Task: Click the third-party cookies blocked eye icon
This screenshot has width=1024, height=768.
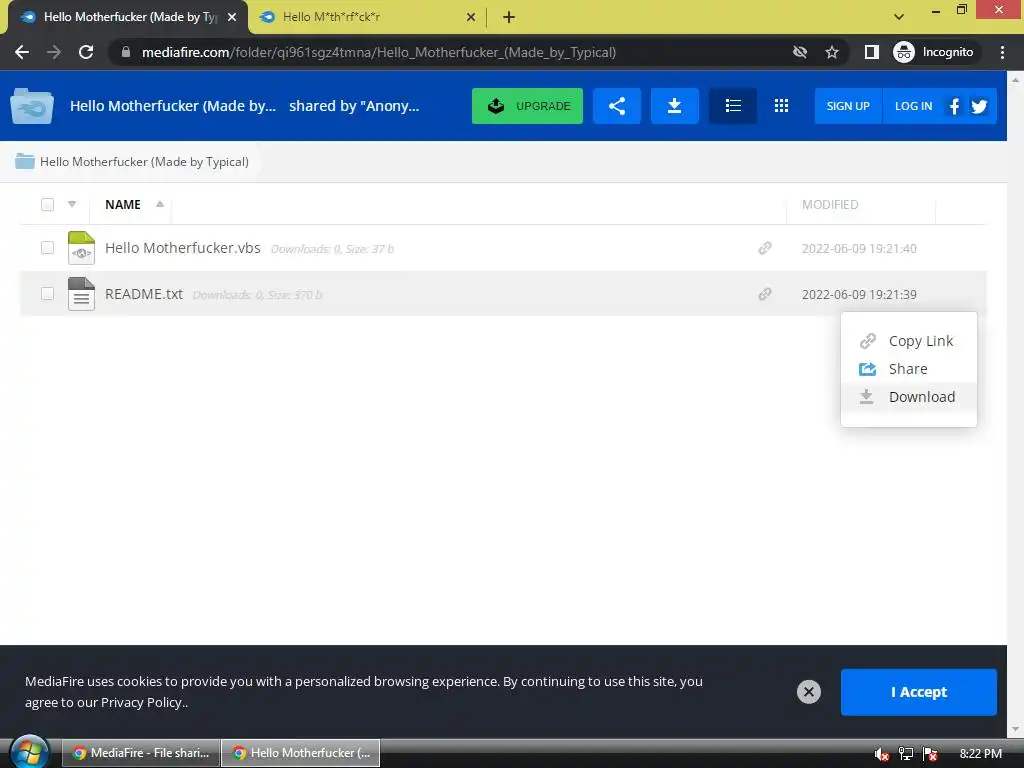Action: (x=800, y=52)
